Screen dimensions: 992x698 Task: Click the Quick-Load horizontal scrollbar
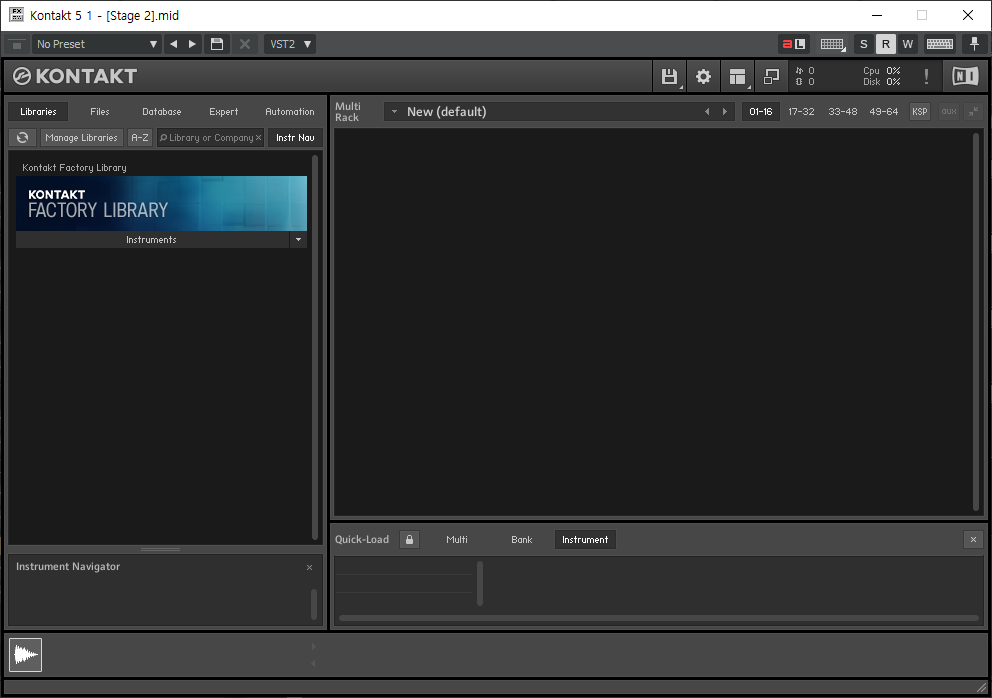point(659,618)
